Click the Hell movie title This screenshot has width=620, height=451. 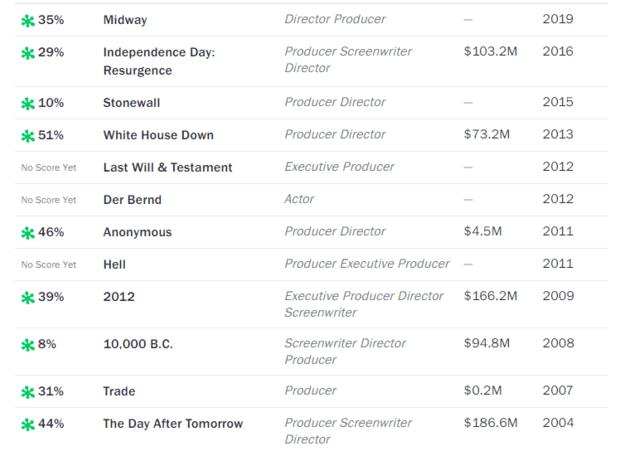point(114,264)
